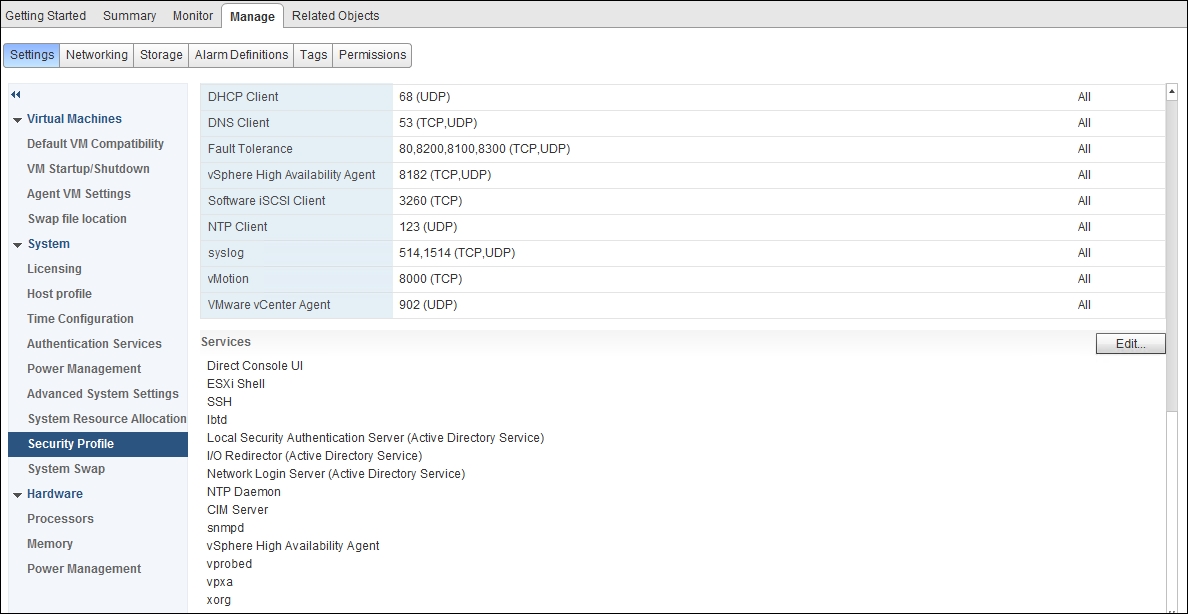Collapse the Hardware section
This screenshot has width=1188, height=614.
coord(17,495)
